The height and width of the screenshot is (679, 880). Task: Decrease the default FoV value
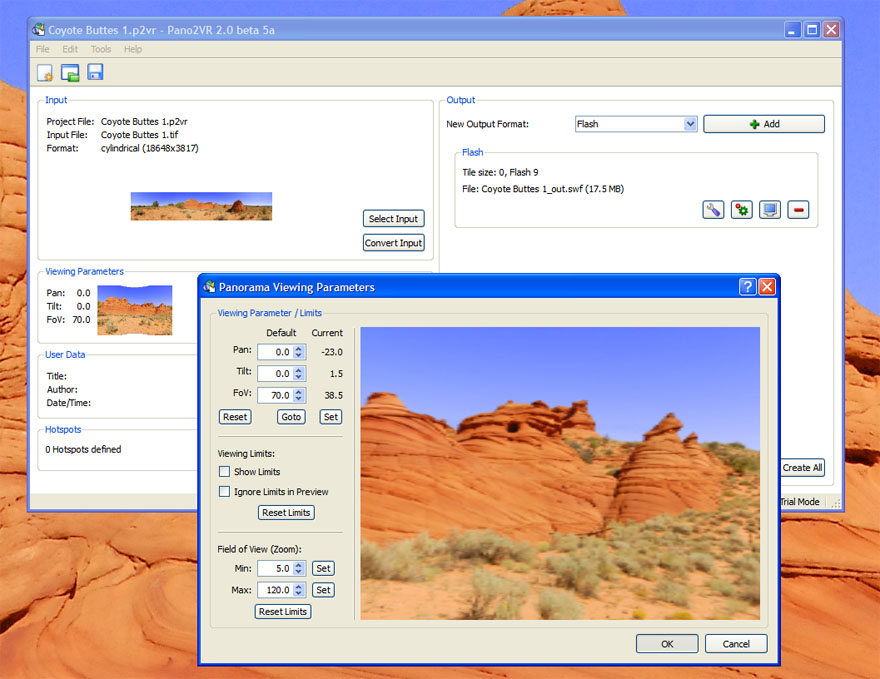pos(299,398)
